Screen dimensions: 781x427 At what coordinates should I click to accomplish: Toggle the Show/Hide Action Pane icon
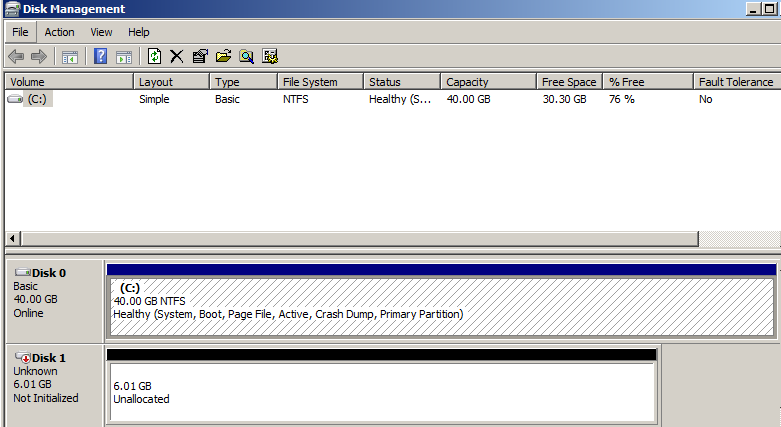pyautogui.click(x=124, y=56)
